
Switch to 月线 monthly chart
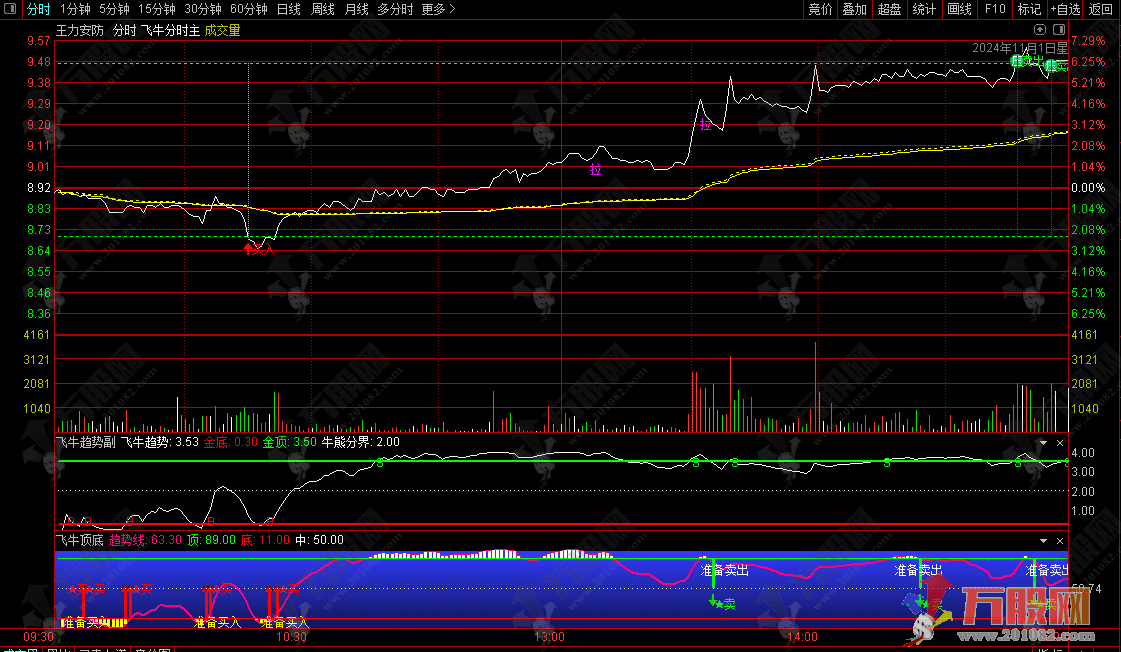[x=357, y=9]
